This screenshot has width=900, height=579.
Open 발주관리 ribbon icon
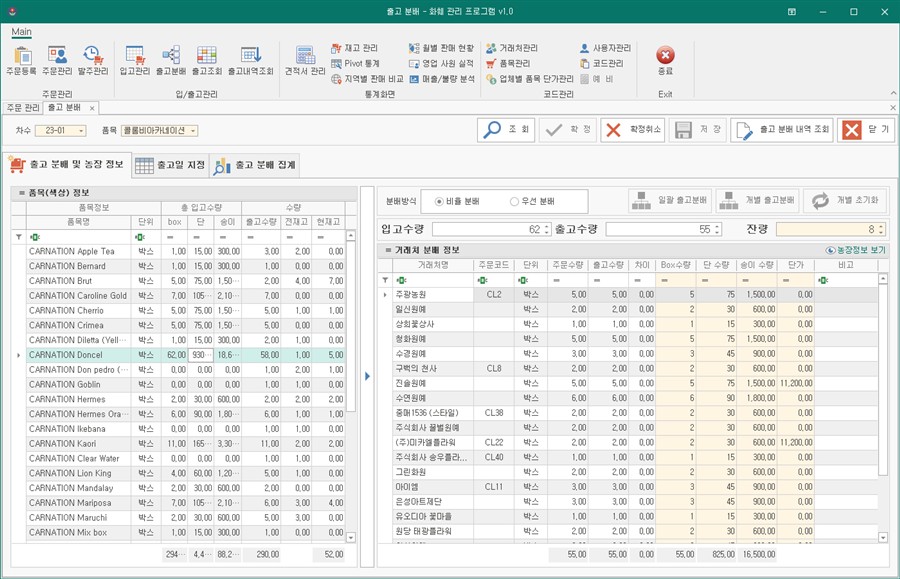[93, 61]
